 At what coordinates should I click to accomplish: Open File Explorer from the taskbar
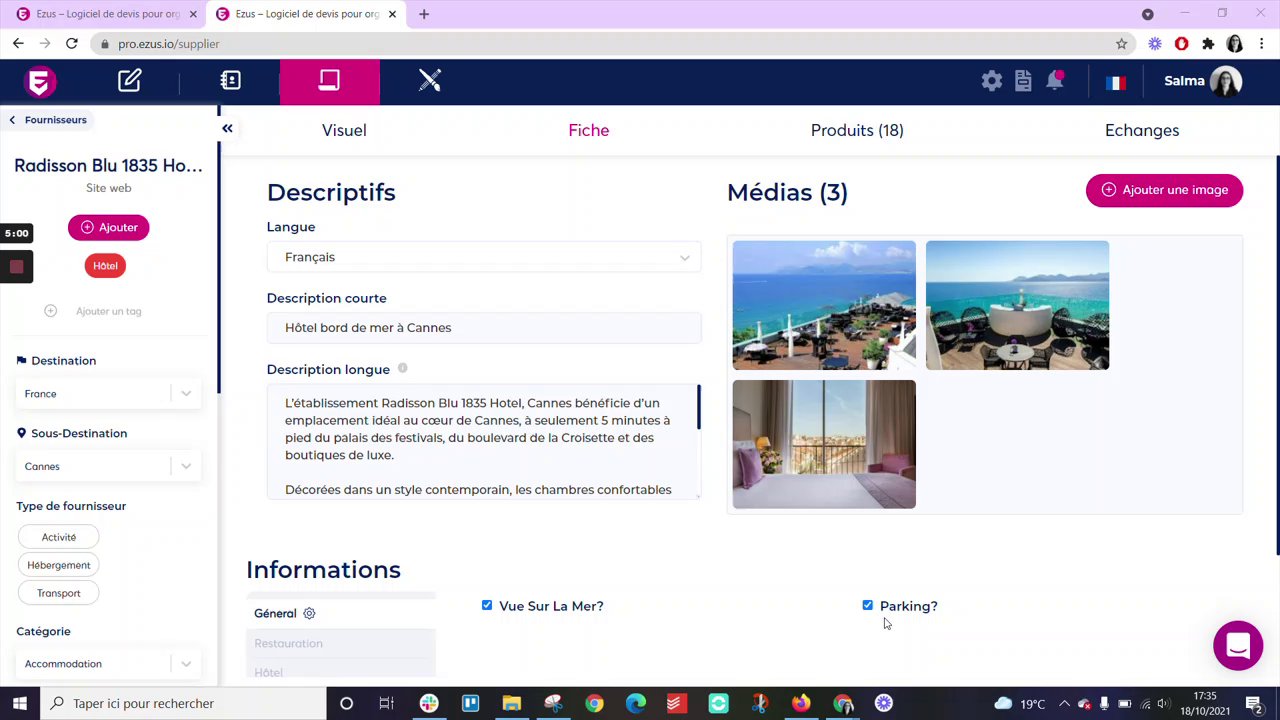pos(511,704)
